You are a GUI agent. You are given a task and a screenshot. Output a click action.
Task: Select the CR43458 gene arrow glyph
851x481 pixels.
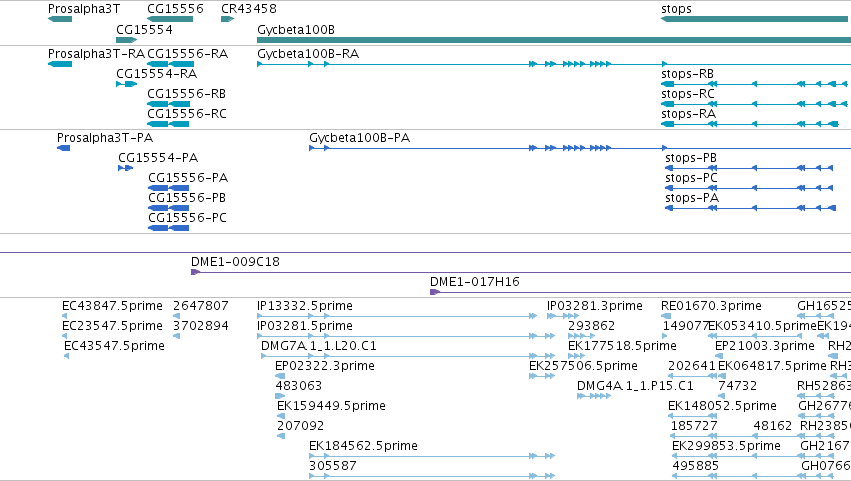[227, 20]
